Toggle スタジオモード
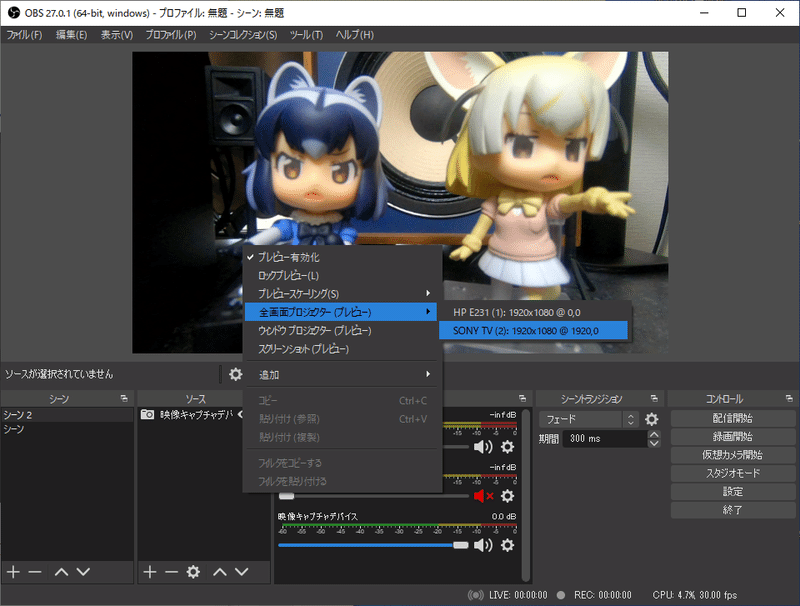Image resolution: width=800 pixels, height=606 pixels. [x=733, y=473]
